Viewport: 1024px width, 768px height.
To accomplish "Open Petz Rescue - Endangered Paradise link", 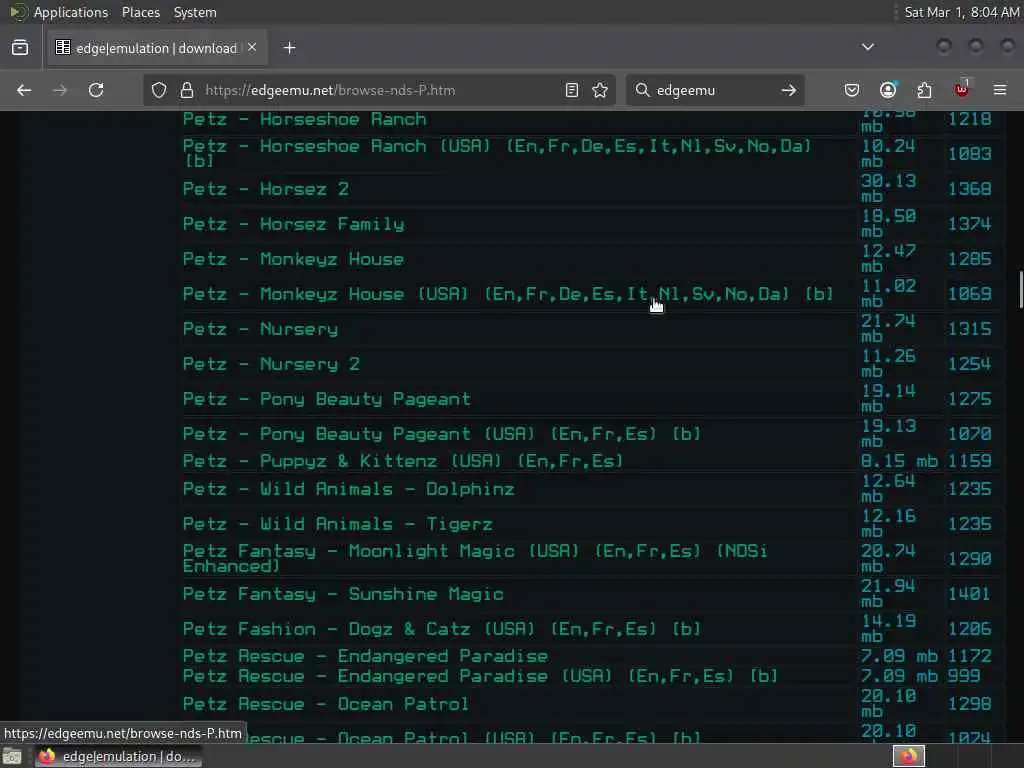I will coord(365,656).
